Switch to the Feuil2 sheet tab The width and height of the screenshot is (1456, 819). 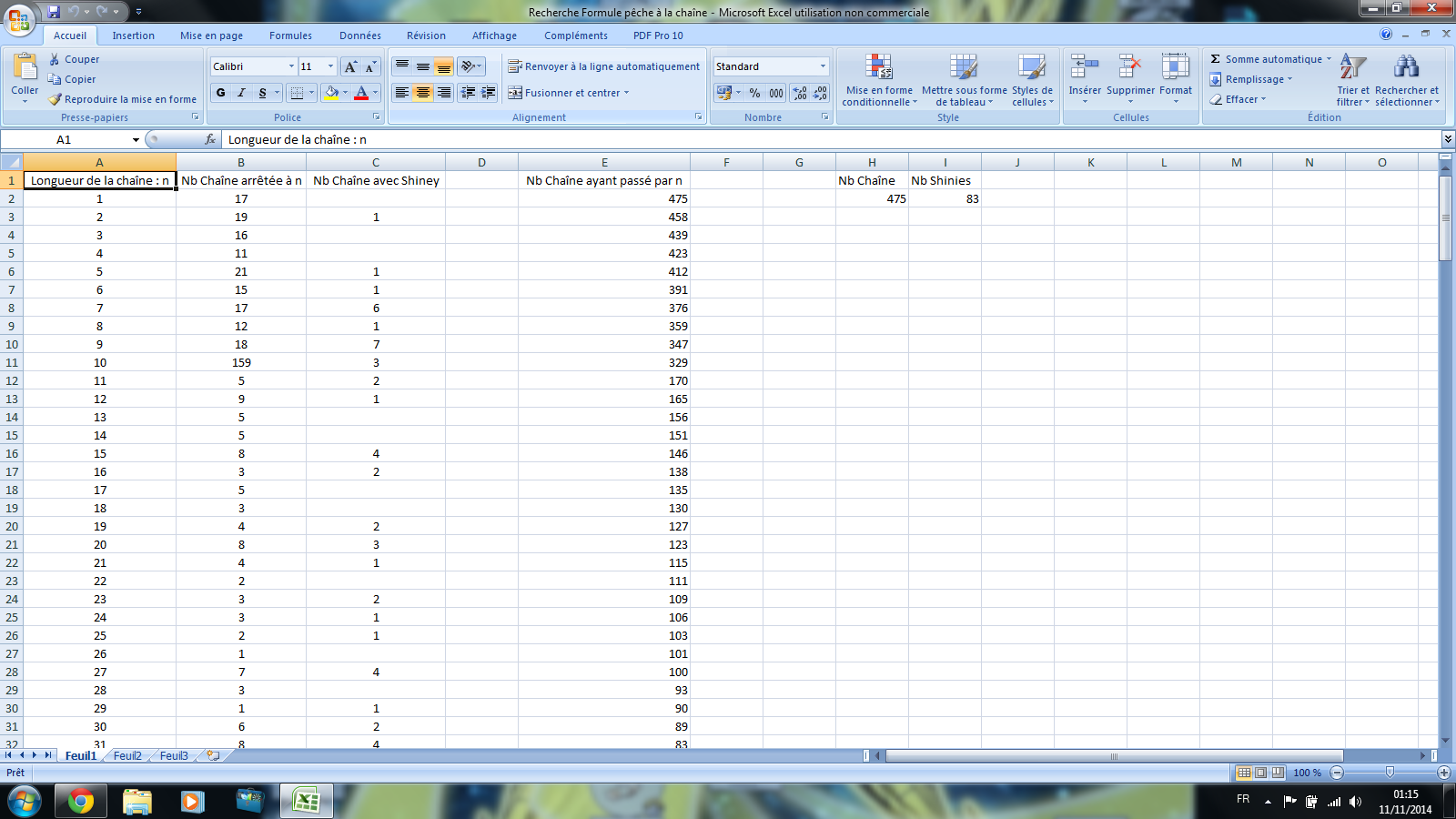point(127,755)
